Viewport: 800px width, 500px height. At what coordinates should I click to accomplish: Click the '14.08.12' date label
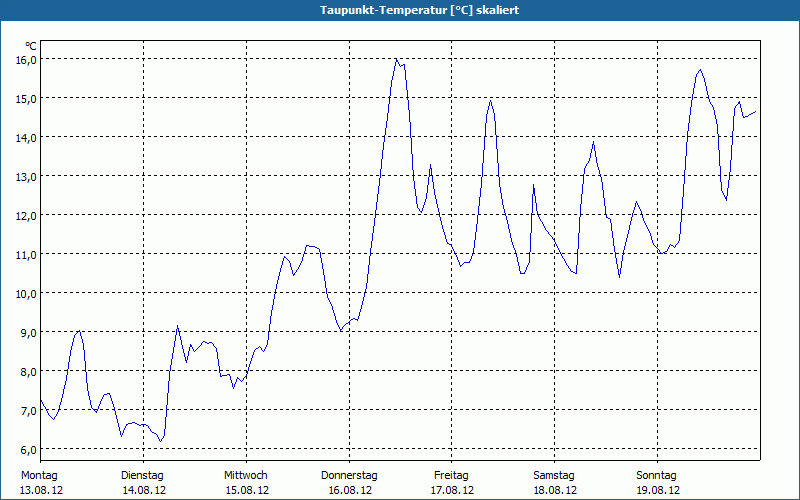(144, 490)
